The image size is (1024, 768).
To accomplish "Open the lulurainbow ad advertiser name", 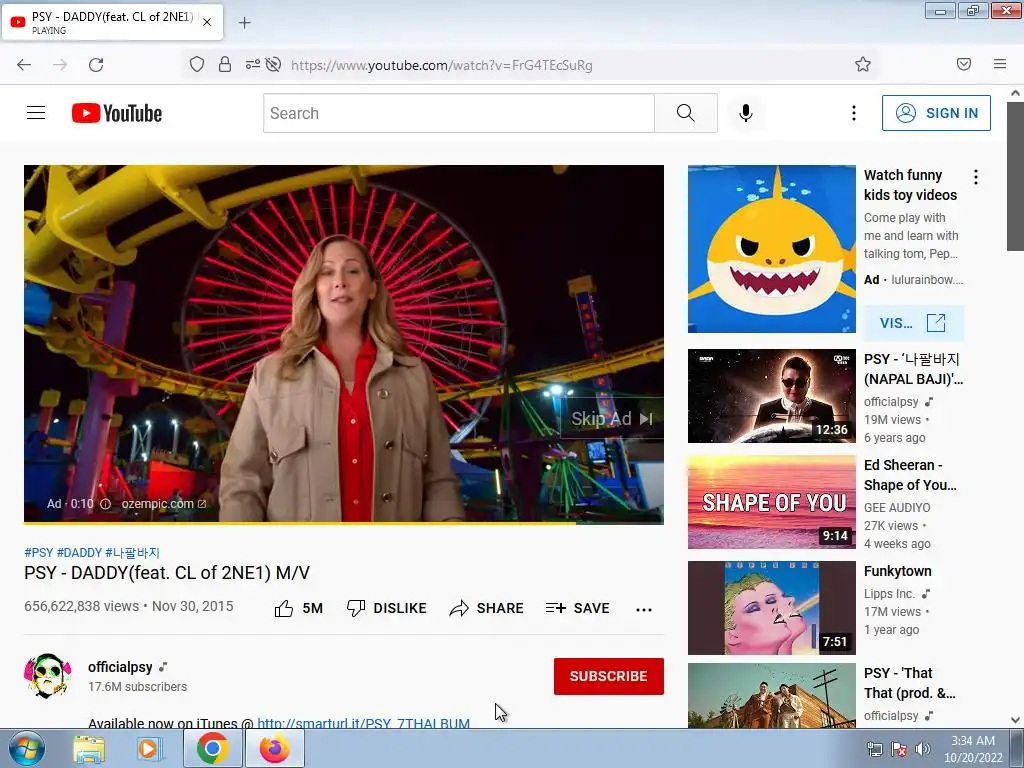I will click(x=927, y=280).
